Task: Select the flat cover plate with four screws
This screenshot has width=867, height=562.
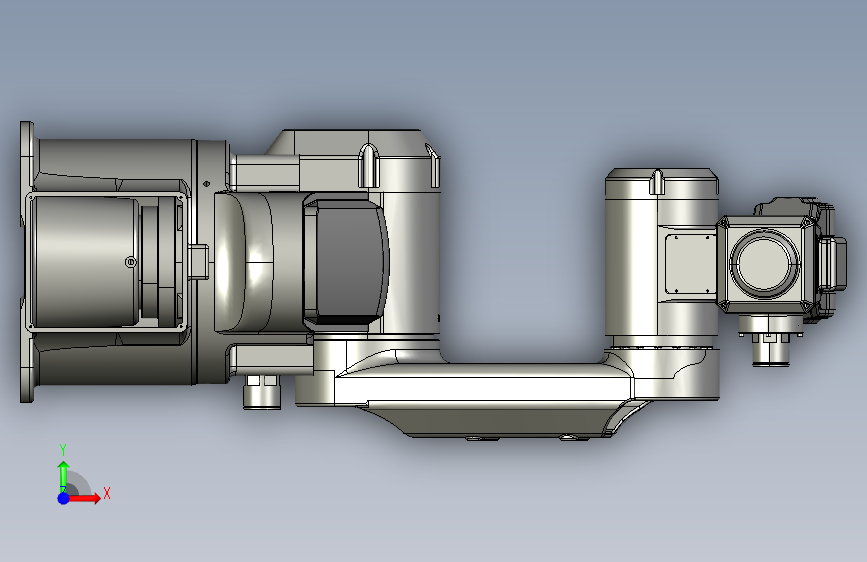Action: tap(691, 264)
